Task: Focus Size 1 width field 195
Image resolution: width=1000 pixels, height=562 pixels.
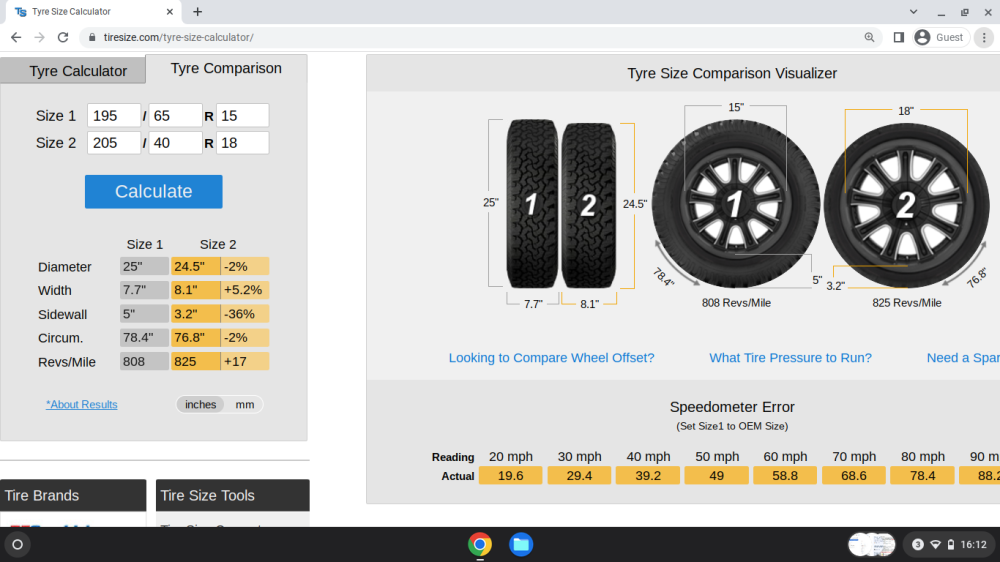Action: (114, 115)
